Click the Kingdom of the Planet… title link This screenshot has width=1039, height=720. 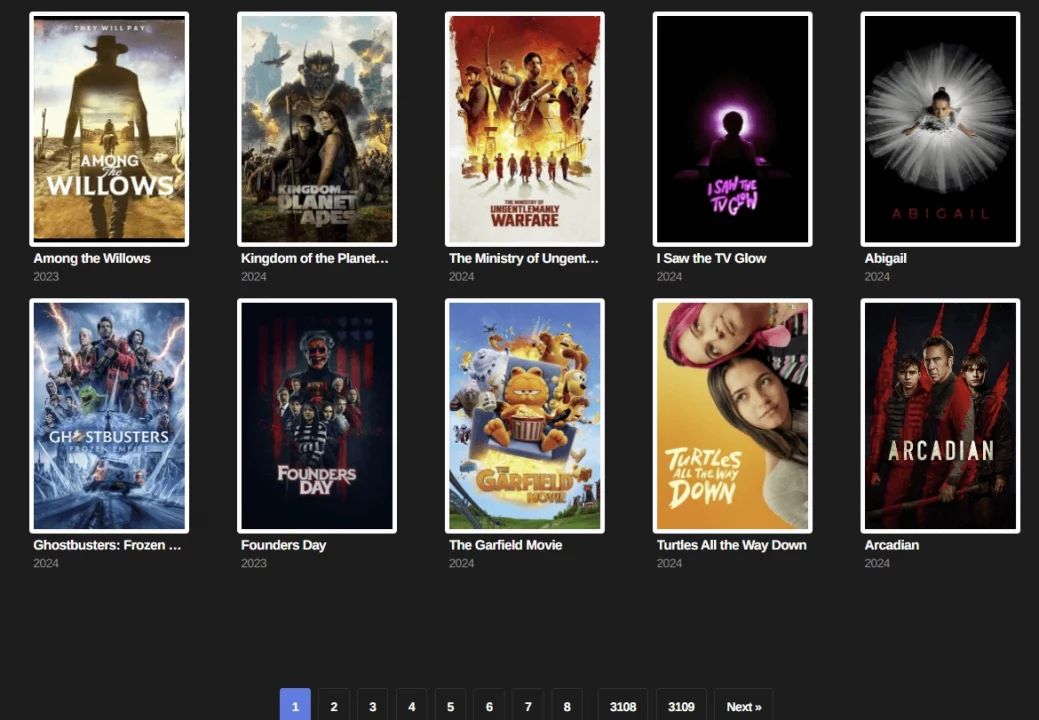[315, 258]
